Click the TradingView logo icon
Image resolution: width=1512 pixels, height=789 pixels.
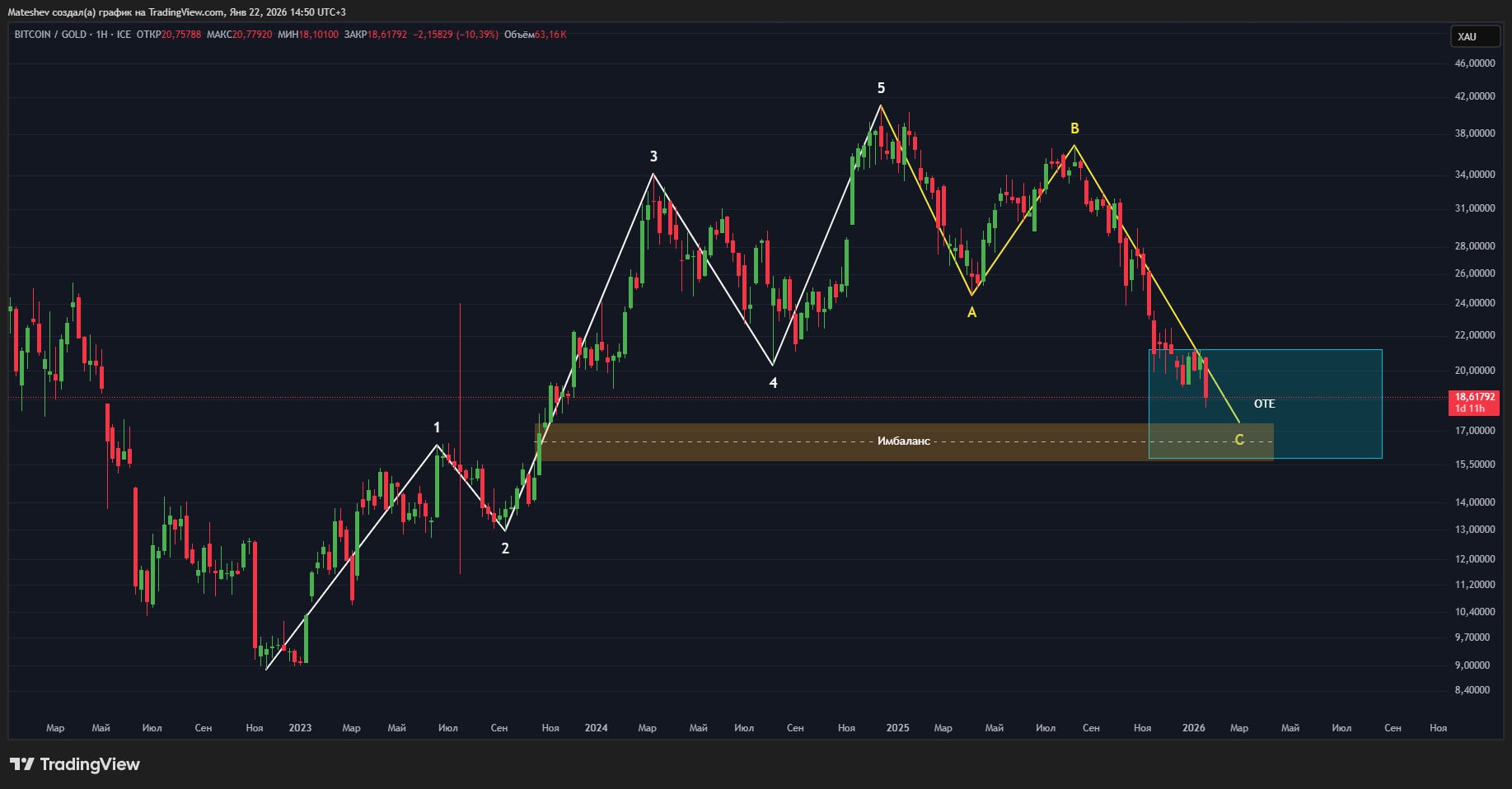click(22, 764)
